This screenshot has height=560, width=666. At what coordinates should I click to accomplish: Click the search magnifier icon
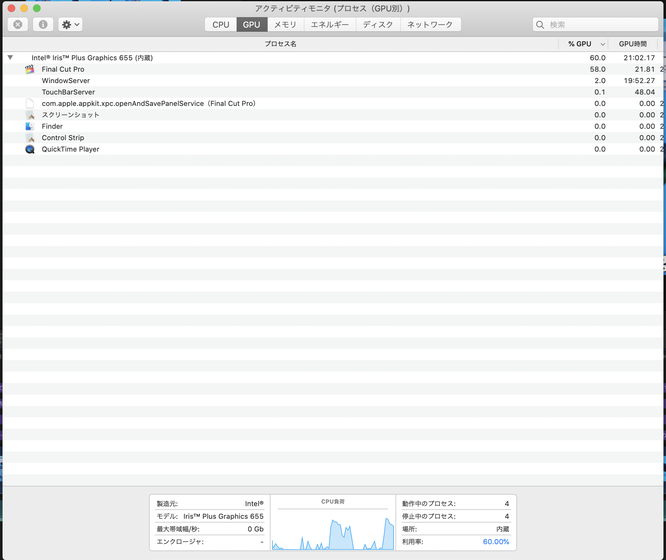[x=540, y=25]
